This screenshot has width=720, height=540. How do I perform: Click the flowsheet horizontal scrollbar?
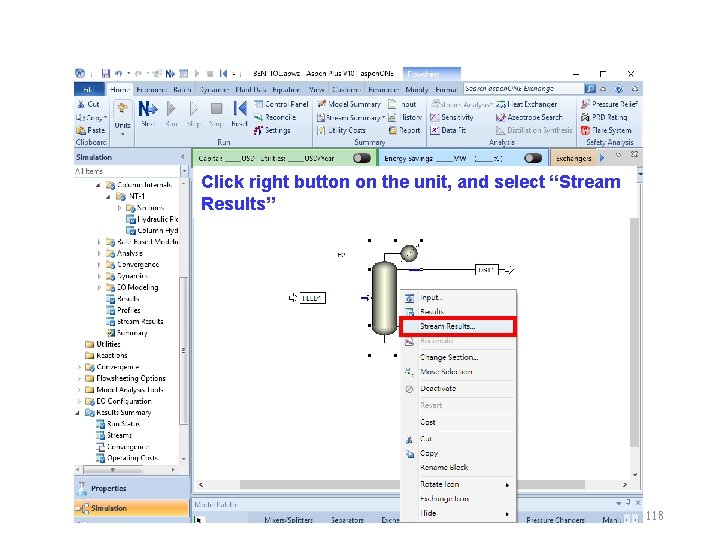[x=412, y=485]
